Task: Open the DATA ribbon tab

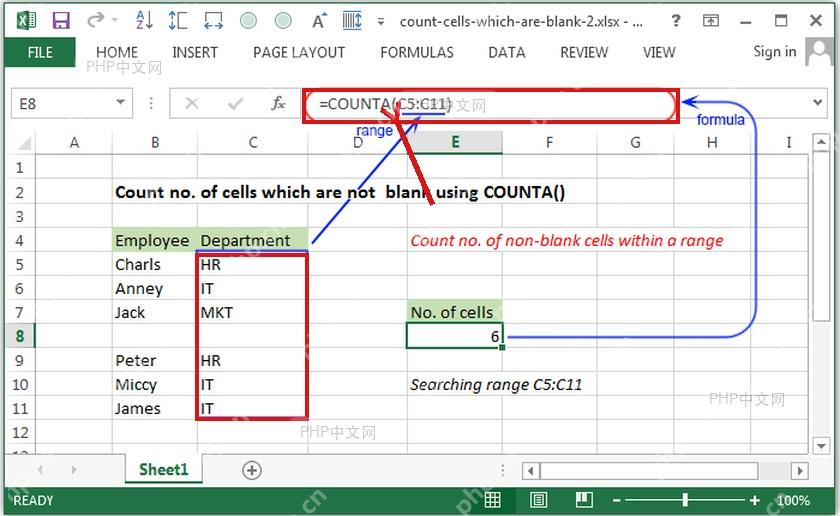Action: coord(507,53)
